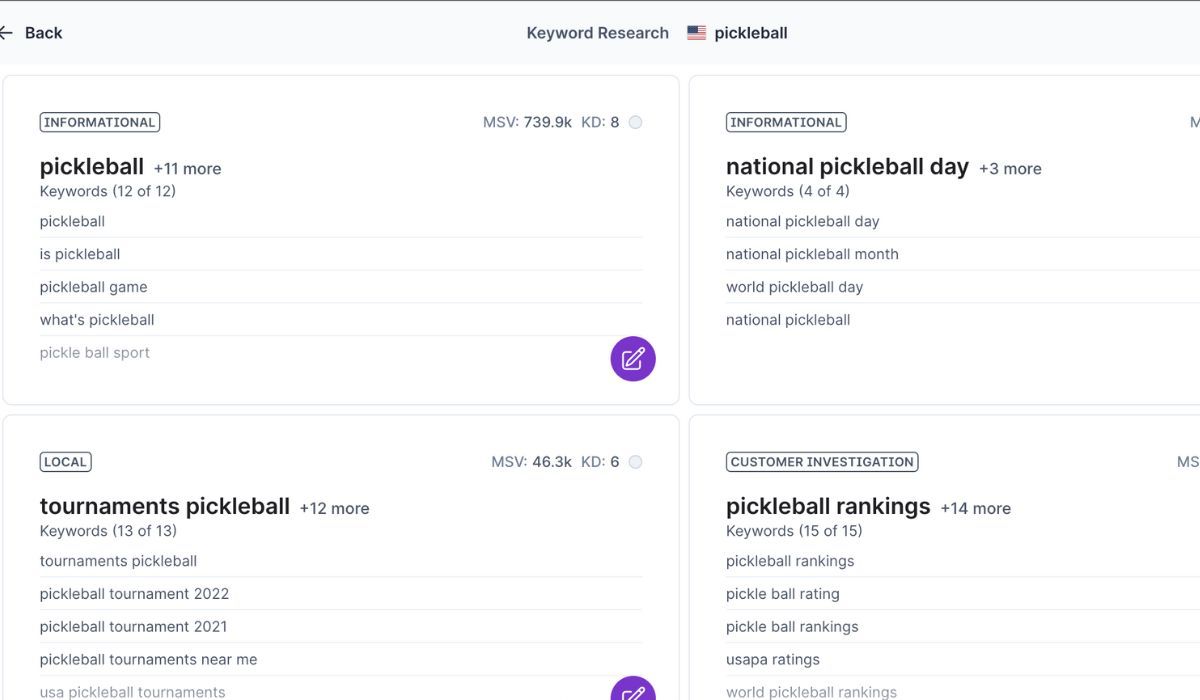Click the Keyword Research breadcrumb
This screenshot has width=1200, height=700.
(x=597, y=33)
